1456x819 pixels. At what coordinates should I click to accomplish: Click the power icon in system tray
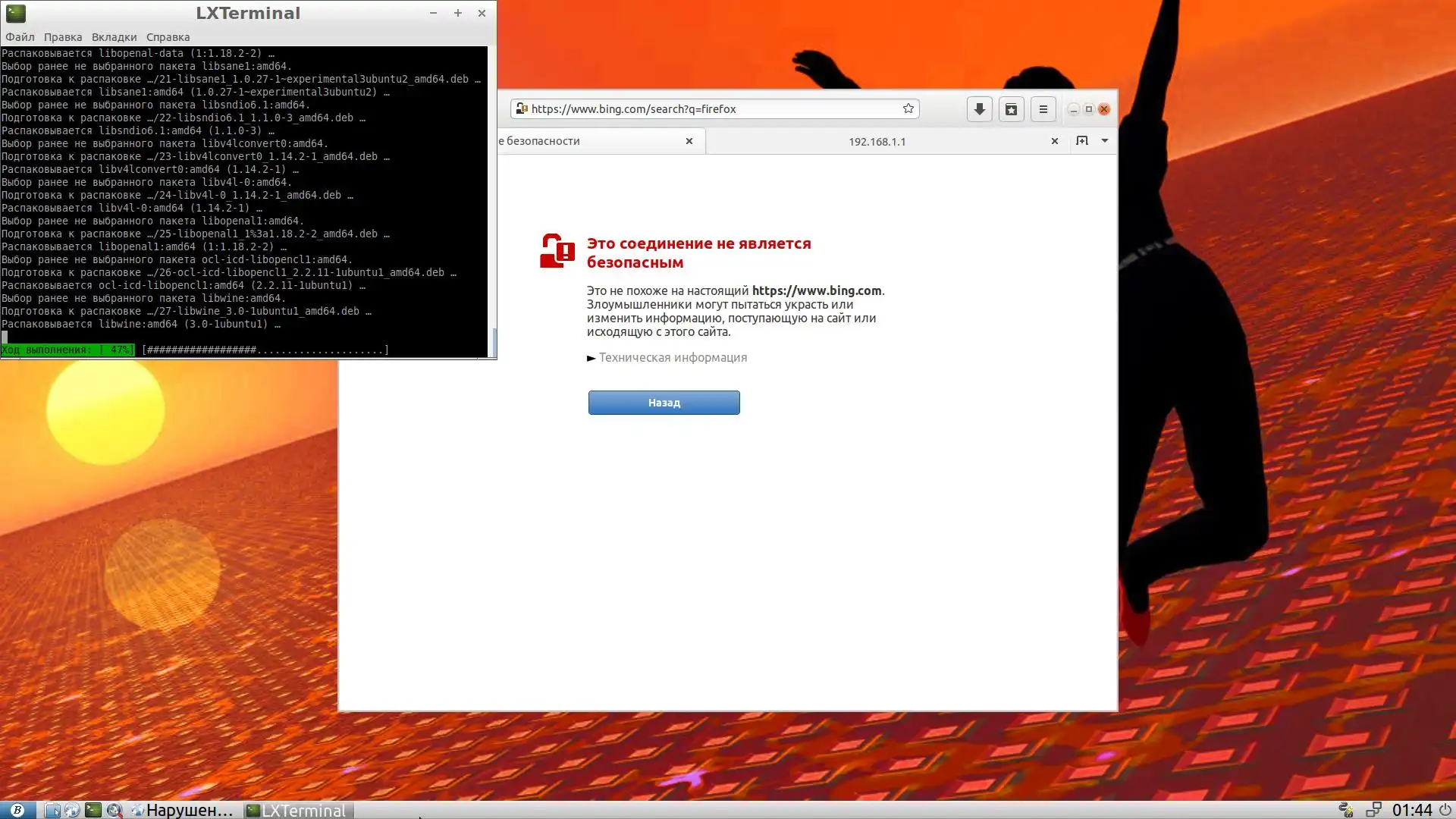pyautogui.click(x=1445, y=810)
